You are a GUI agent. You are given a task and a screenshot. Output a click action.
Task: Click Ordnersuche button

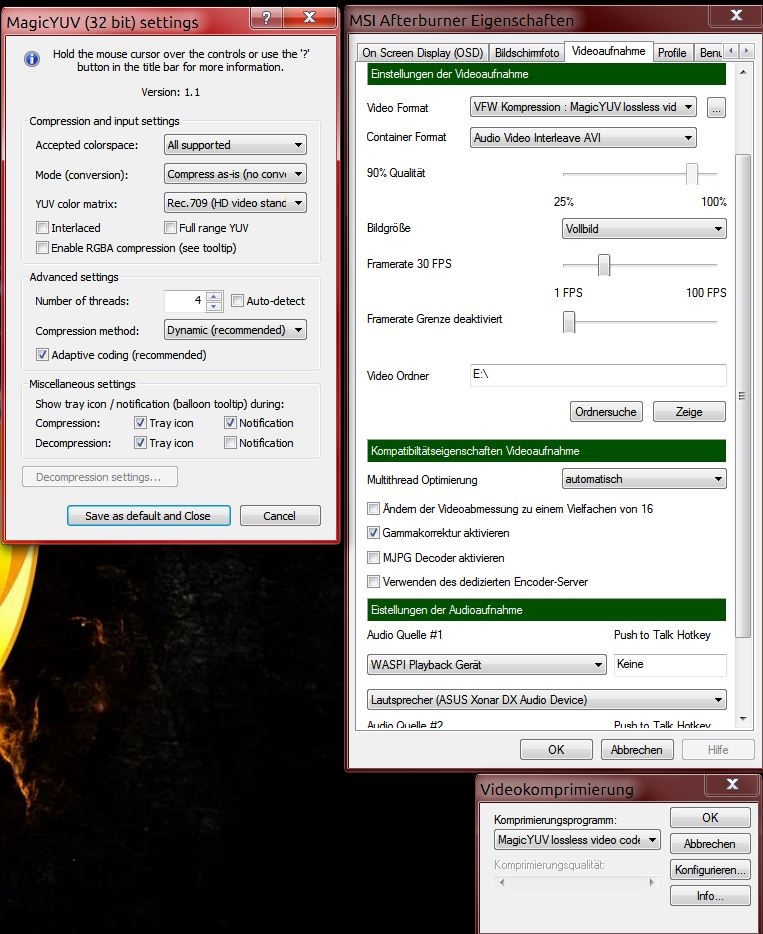(x=606, y=412)
